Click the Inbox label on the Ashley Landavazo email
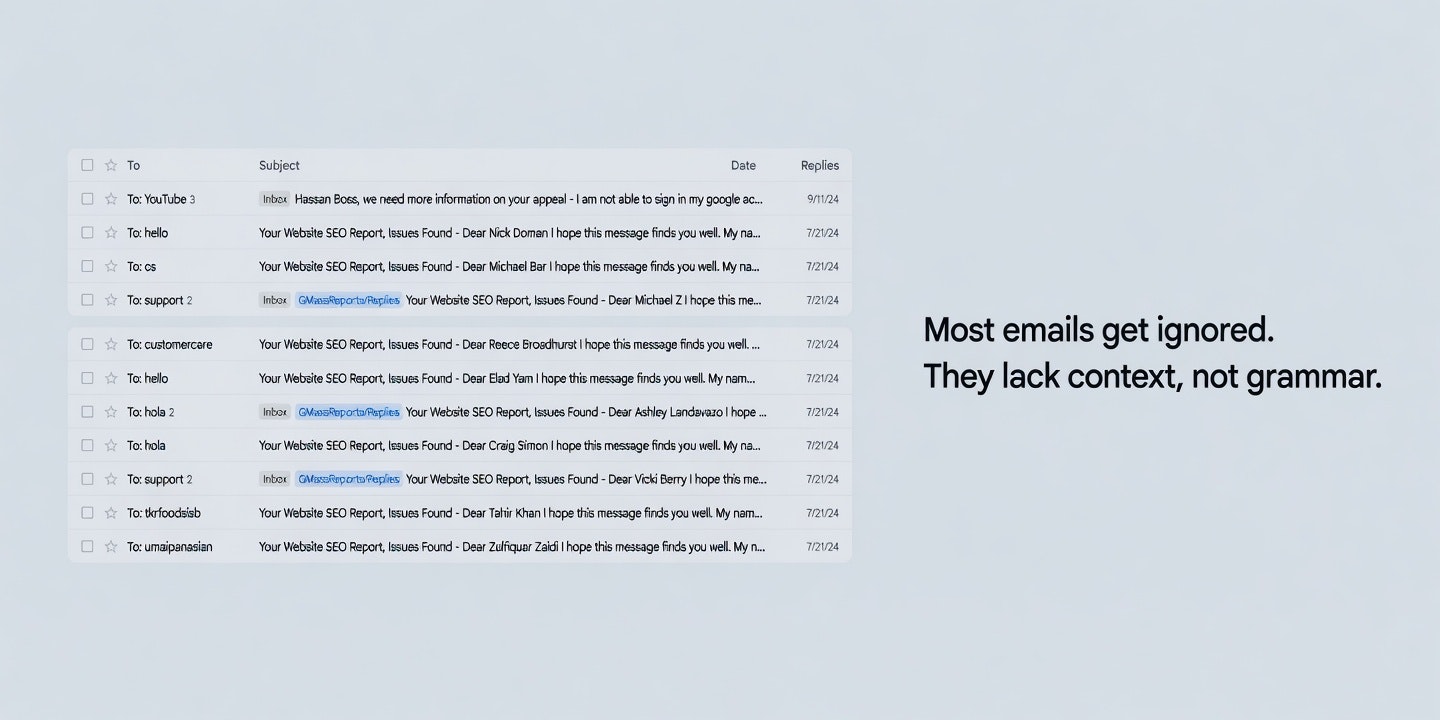 [275, 412]
